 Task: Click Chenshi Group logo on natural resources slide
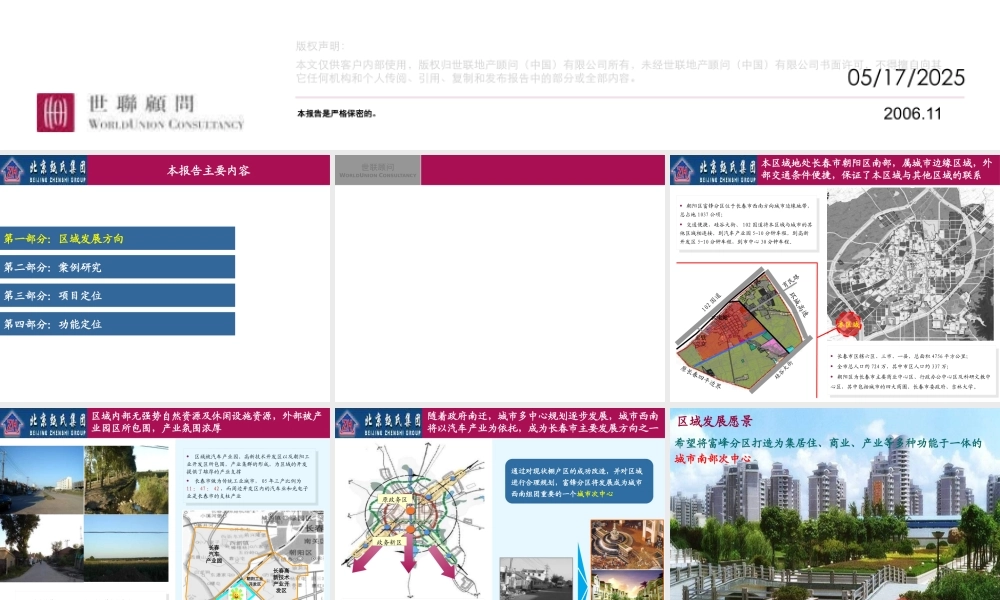click(44, 423)
